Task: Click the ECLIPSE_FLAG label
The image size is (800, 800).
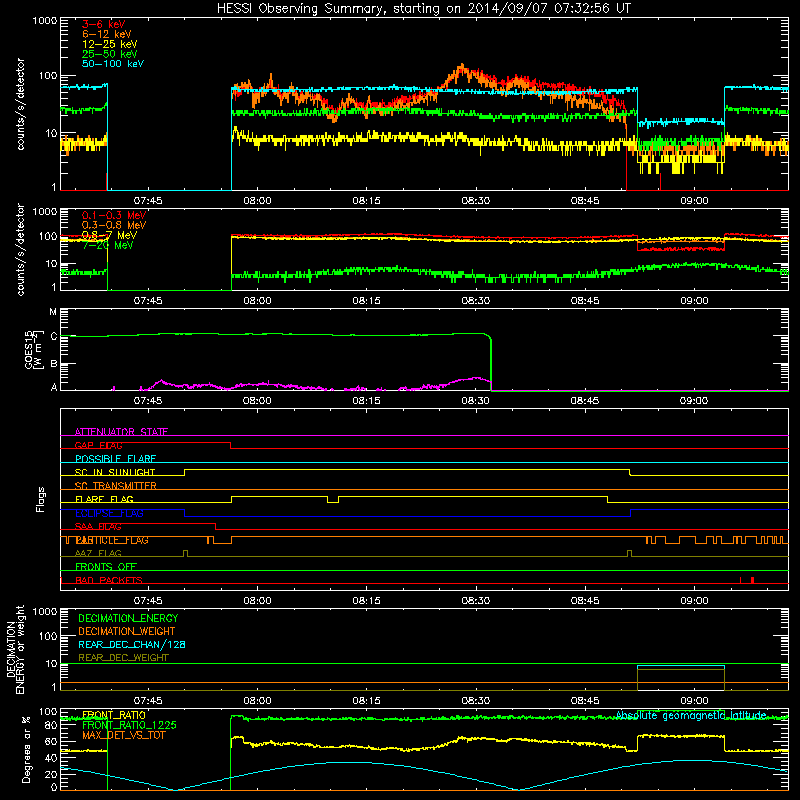Action: click(x=109, y=513)
